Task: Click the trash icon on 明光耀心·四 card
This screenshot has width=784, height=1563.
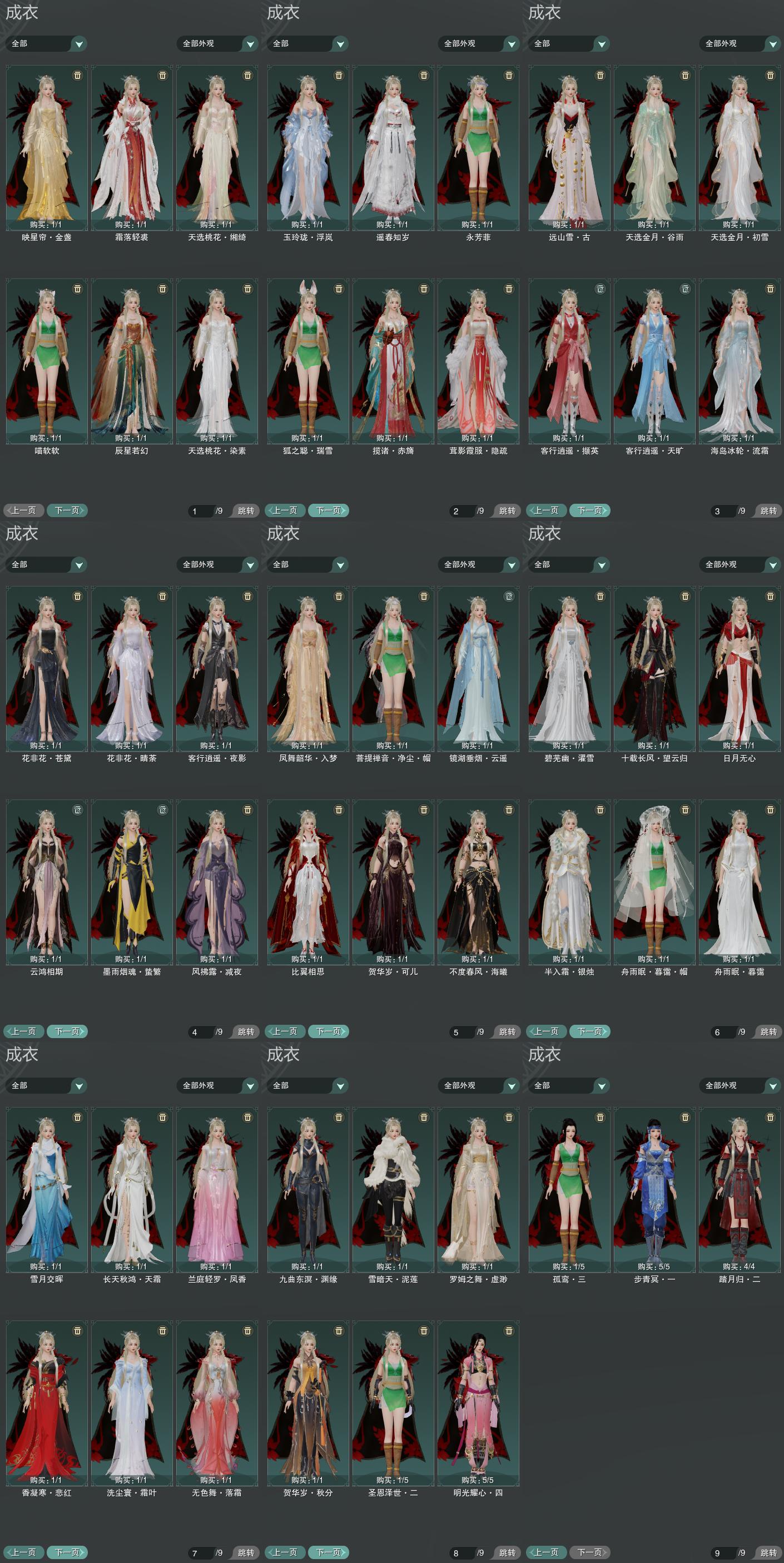Action: point(509,1331)
